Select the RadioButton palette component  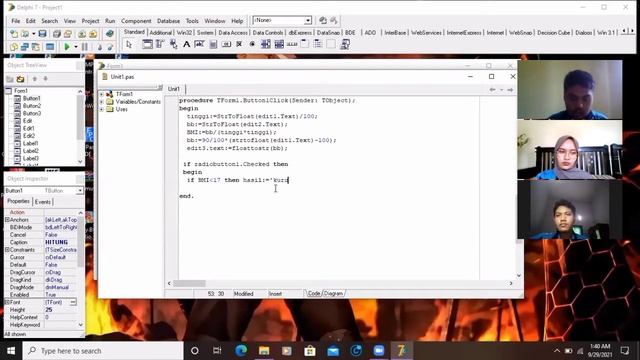click(252, 44)
